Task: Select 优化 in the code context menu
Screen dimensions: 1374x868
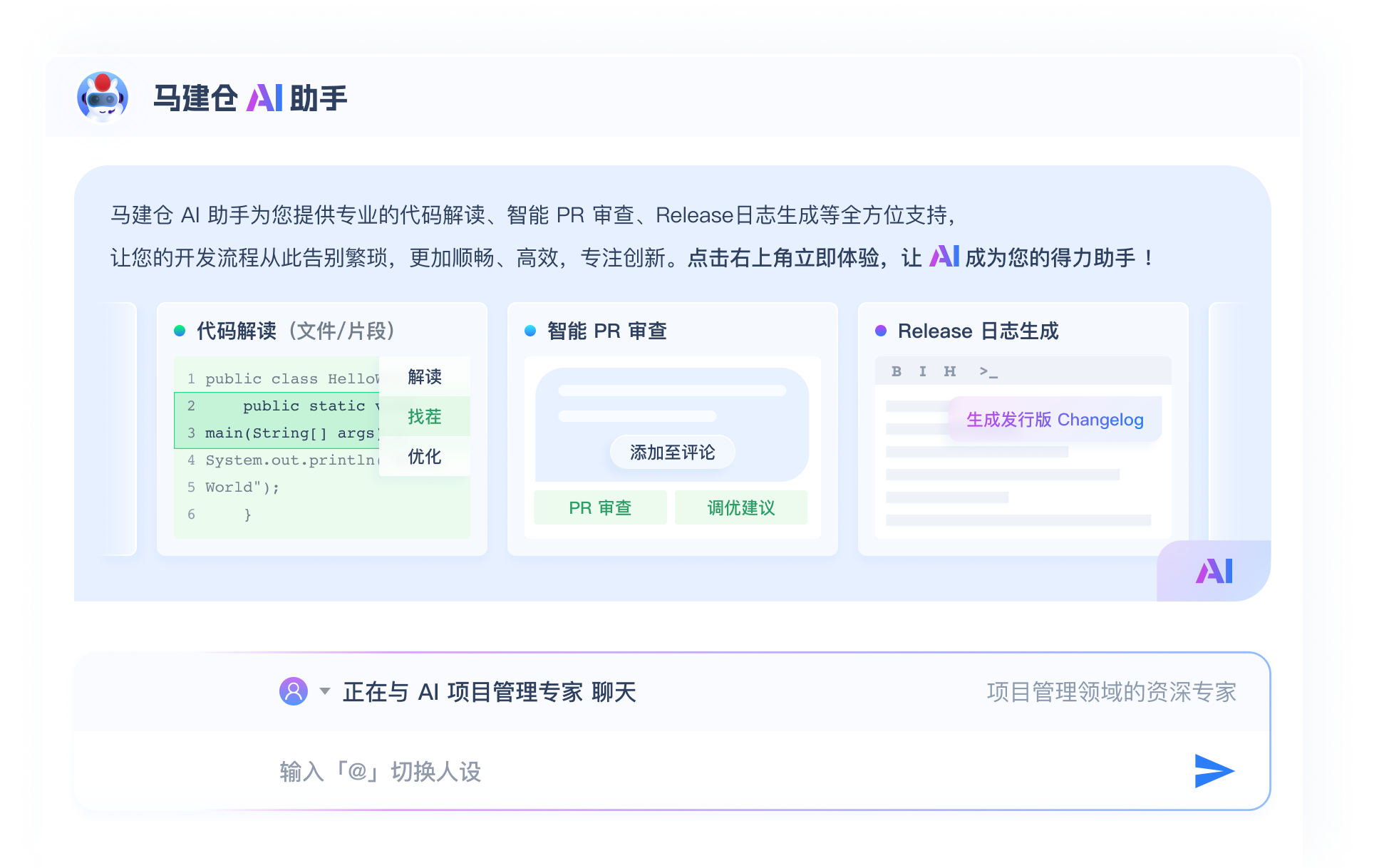Action: coord(425,456)
